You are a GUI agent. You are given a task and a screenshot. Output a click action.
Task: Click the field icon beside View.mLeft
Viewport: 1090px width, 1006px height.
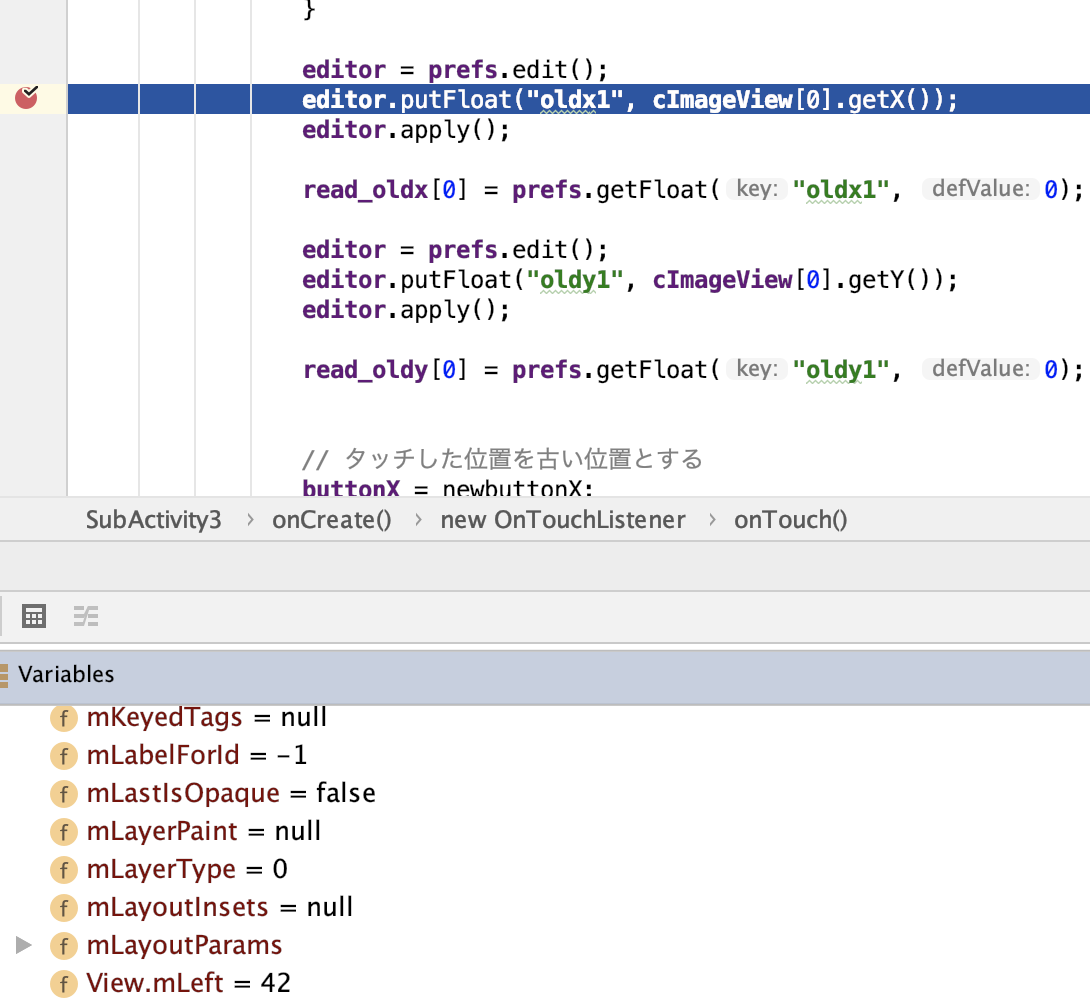(x=63, y=984)
